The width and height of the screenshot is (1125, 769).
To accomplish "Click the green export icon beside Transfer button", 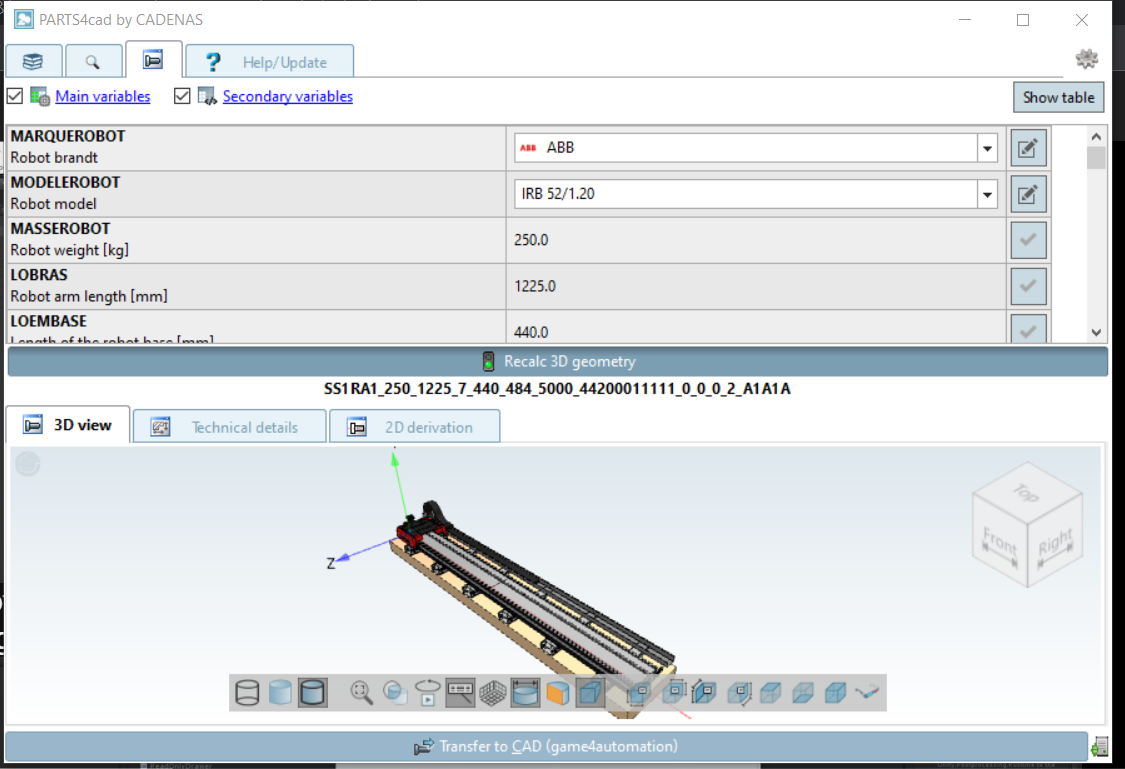I will (1099, 747).
